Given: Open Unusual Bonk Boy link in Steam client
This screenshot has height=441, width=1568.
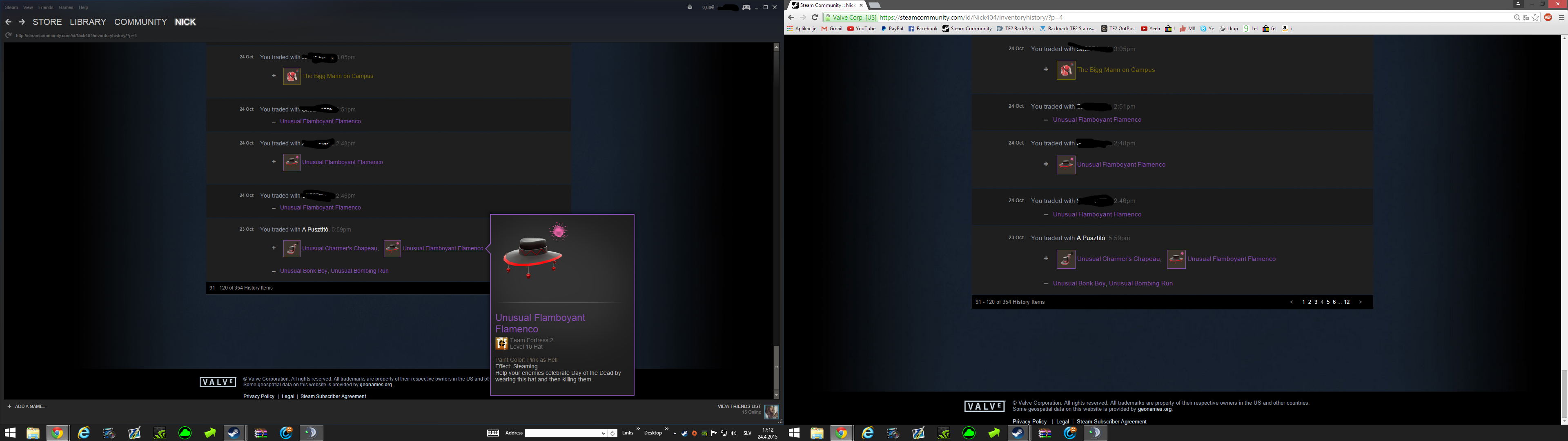Looking at the screenshot, I should [x=304, y=271].
